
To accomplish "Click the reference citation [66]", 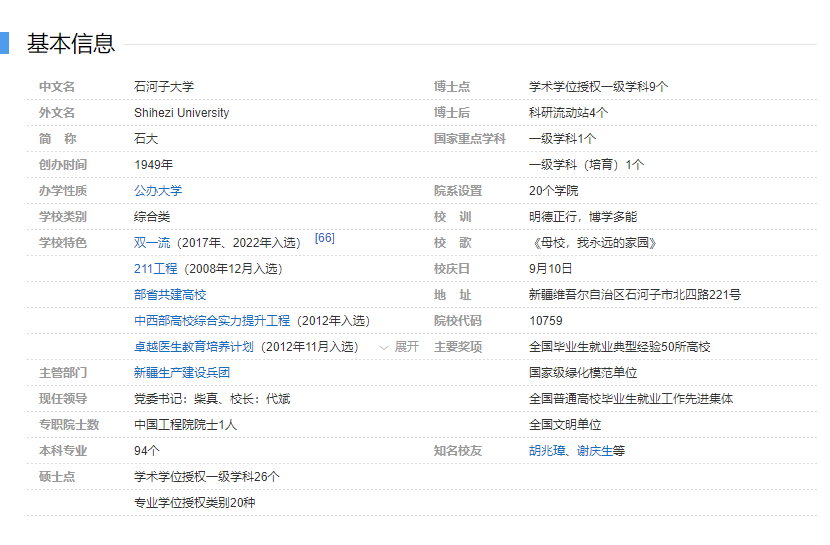I will 324,238.
